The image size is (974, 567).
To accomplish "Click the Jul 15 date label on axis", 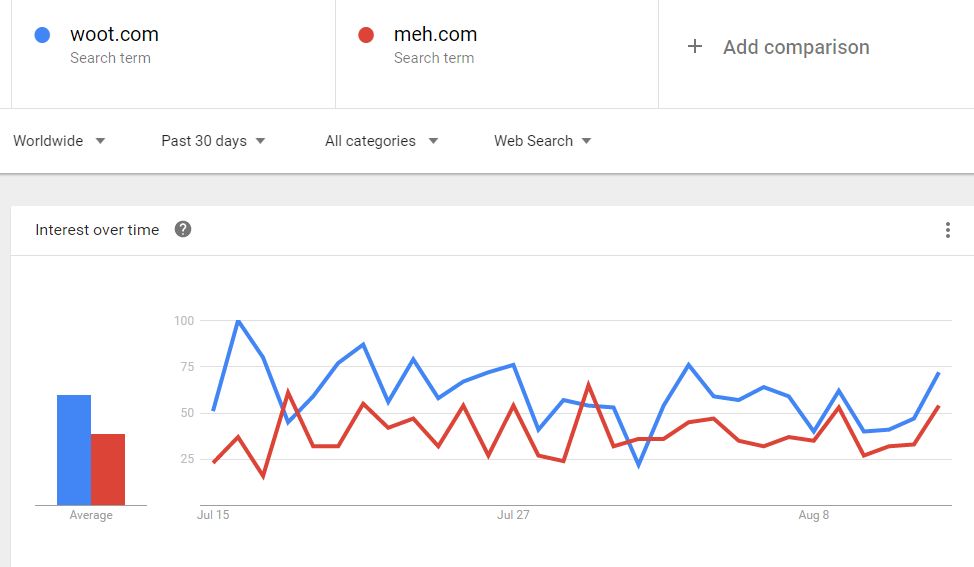I will pyautogui.click(x=213, y=515).
